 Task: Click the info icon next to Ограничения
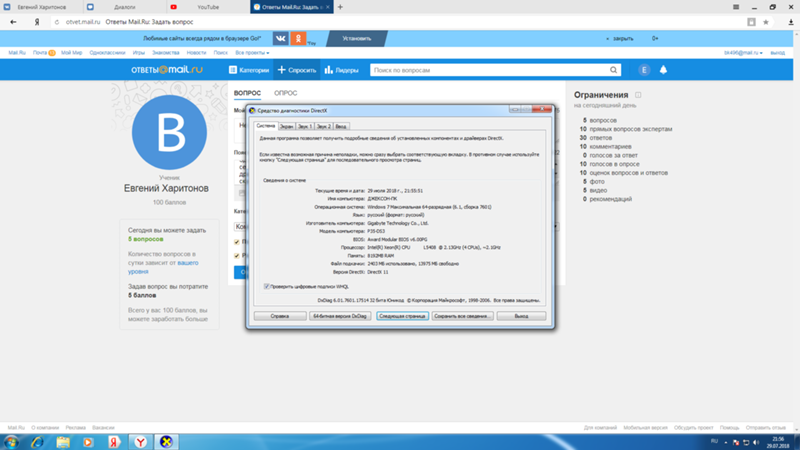click(x=638, y=95)
